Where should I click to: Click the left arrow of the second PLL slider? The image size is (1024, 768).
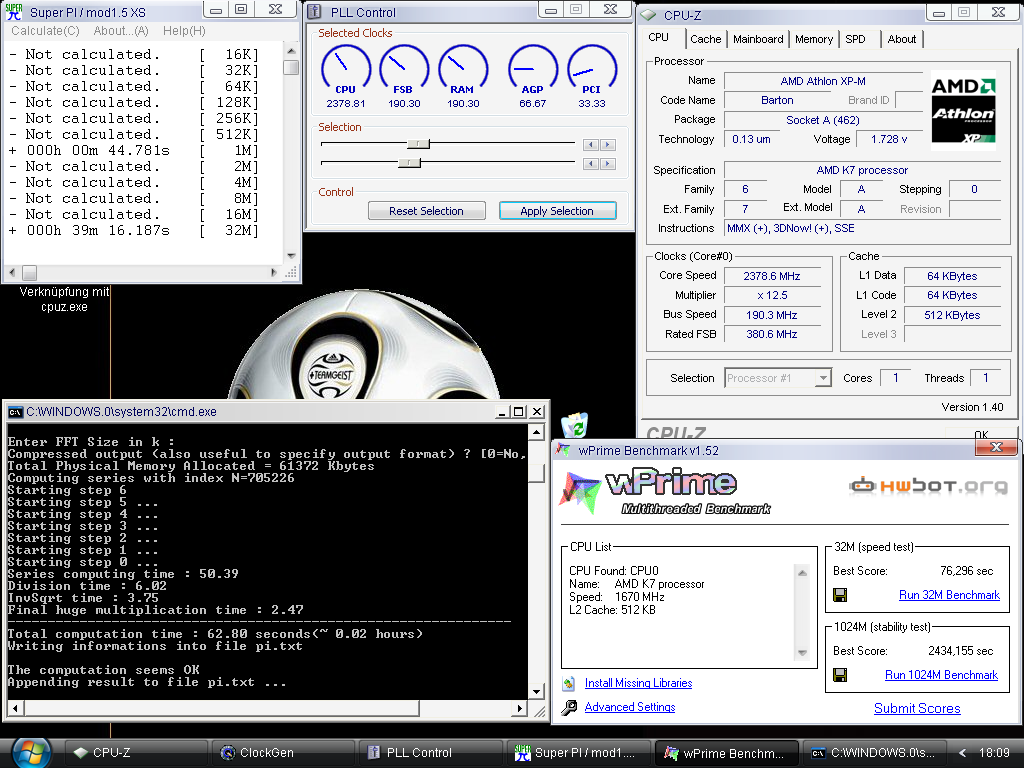[x=591, y=164]
